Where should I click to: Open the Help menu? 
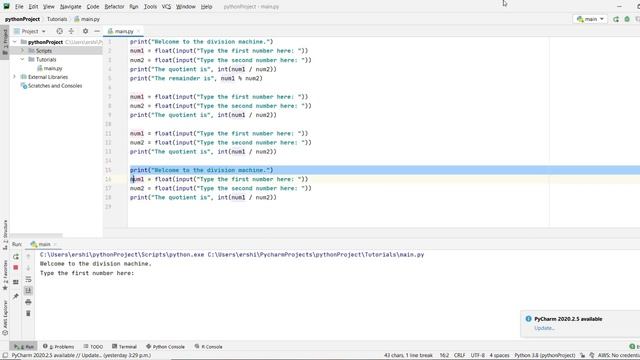(x=206, y=7)
